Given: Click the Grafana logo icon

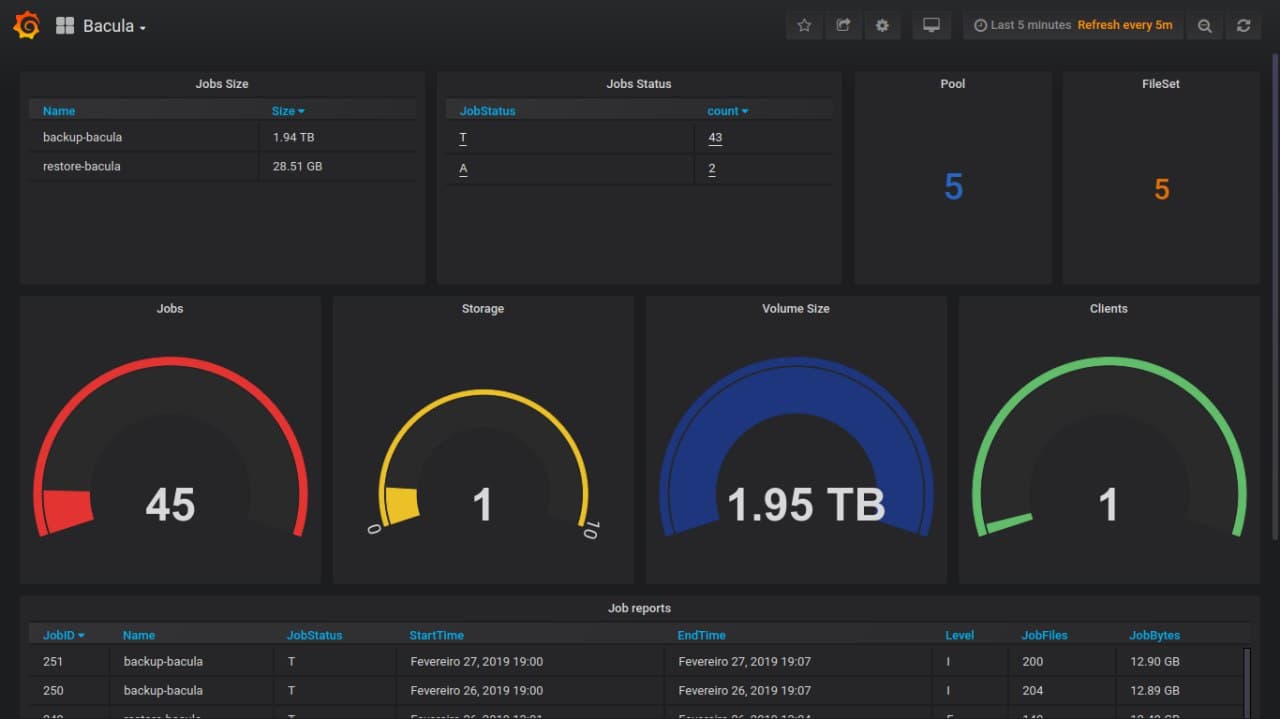Looking at the screenshot, I should pos(27,26).
